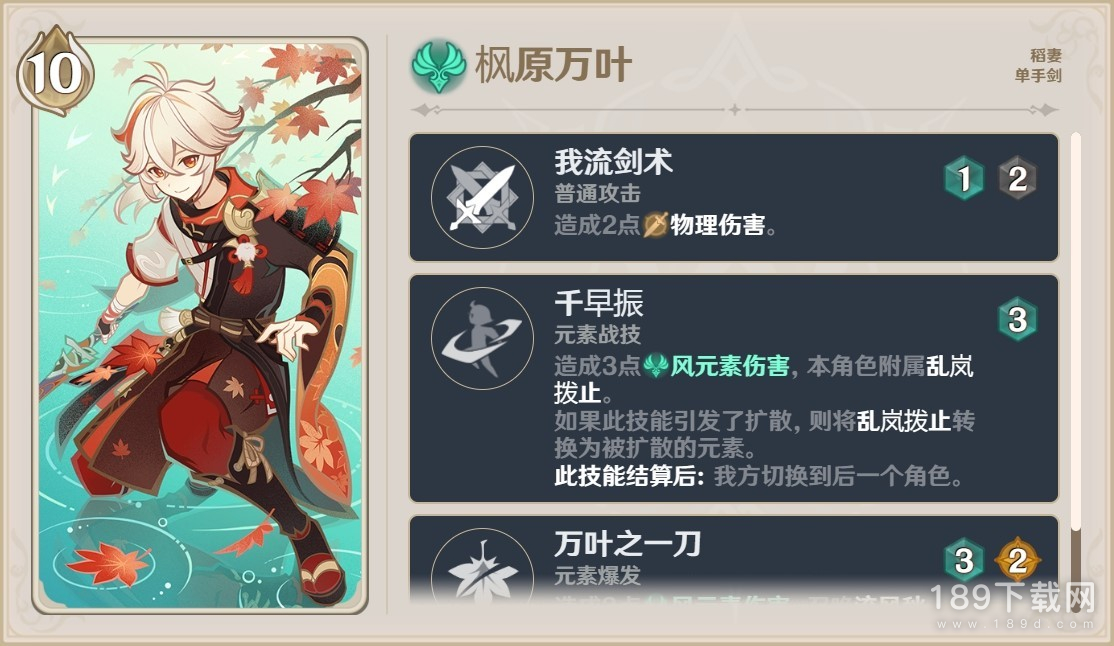The width and height of the screenshot is (1114, 646).
Task: Click the teal cost 3 die of 万叶之一刀
Action: 964,560
